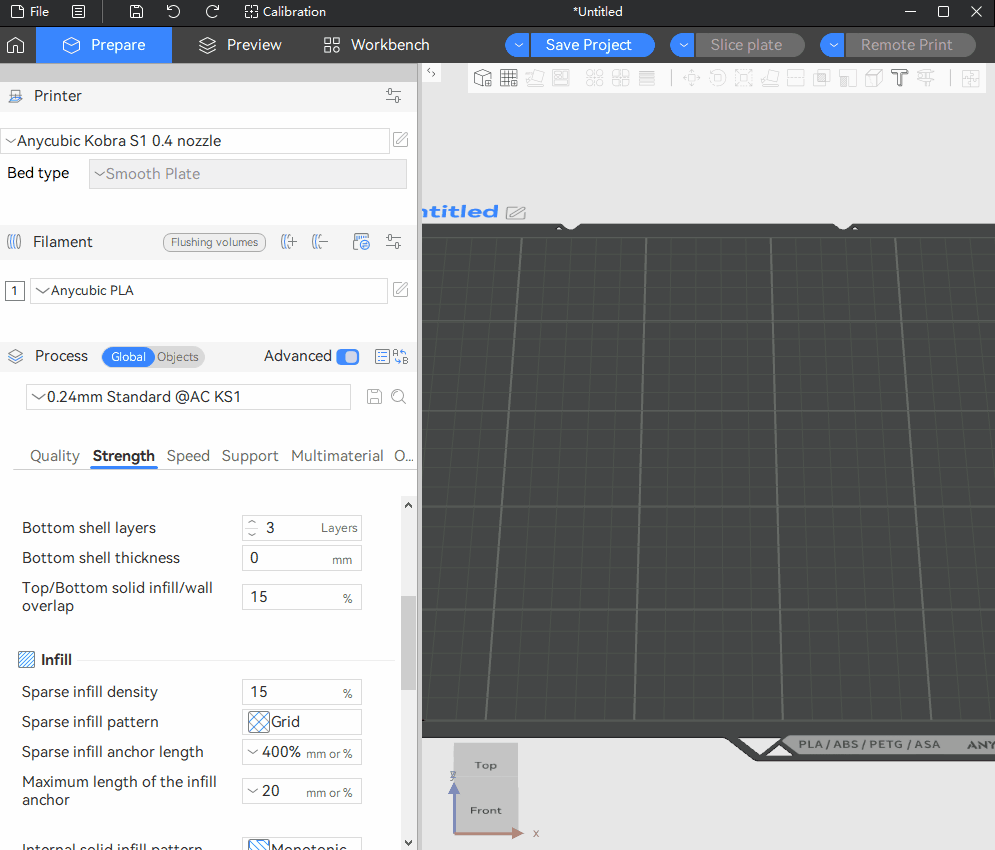Add a new plate with the grid icon
The image size is (995, 850).
pyautogui.click(x=509, y=78)
